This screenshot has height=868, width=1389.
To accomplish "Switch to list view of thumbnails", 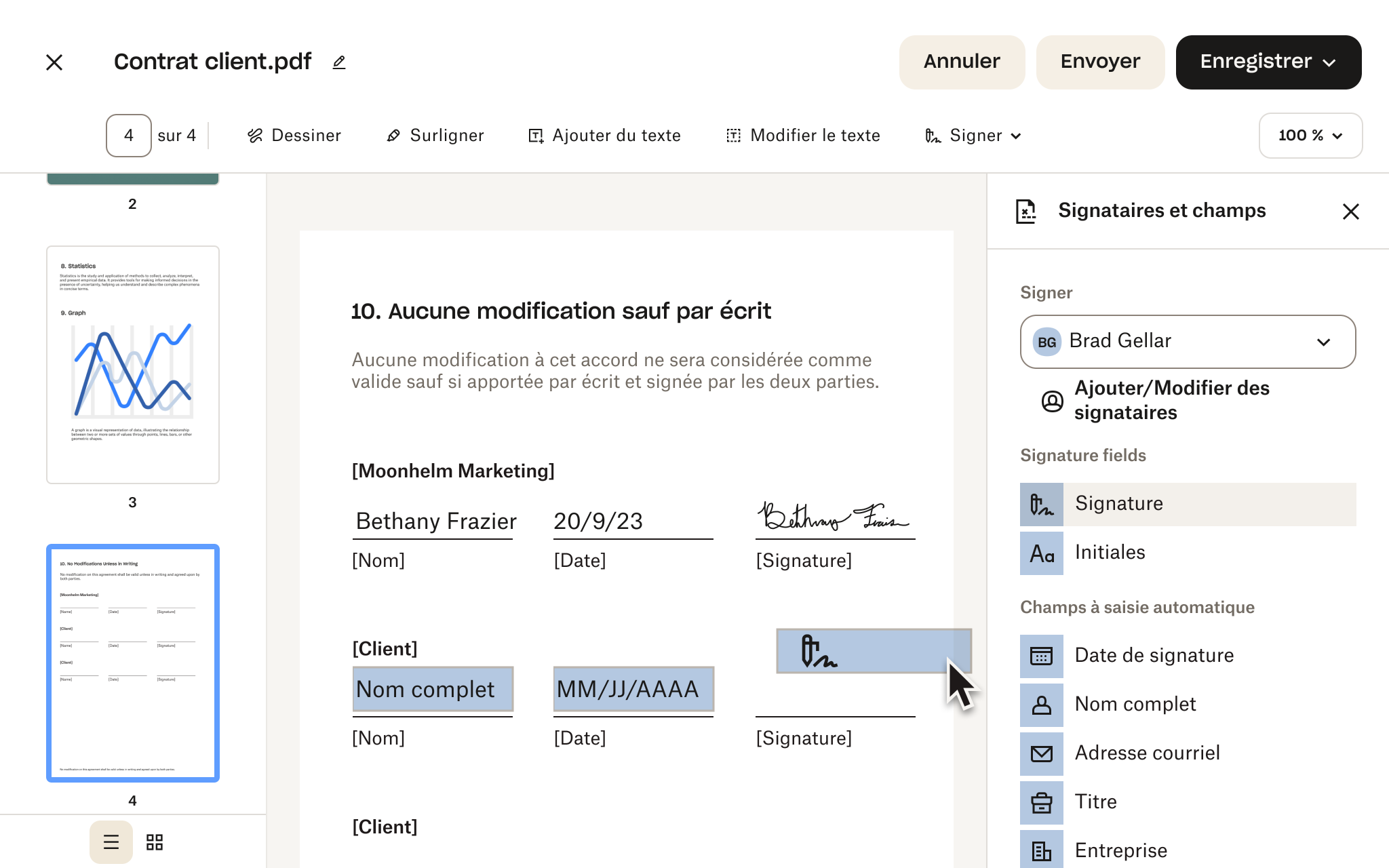I will [x=111, y=842].
